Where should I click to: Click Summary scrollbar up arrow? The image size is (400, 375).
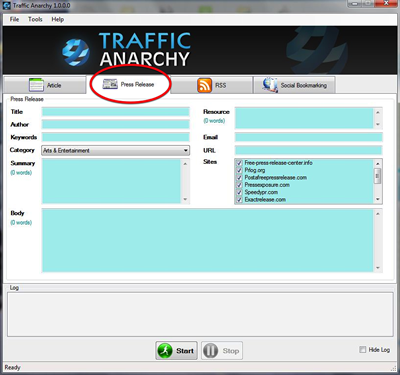(185, 164)
